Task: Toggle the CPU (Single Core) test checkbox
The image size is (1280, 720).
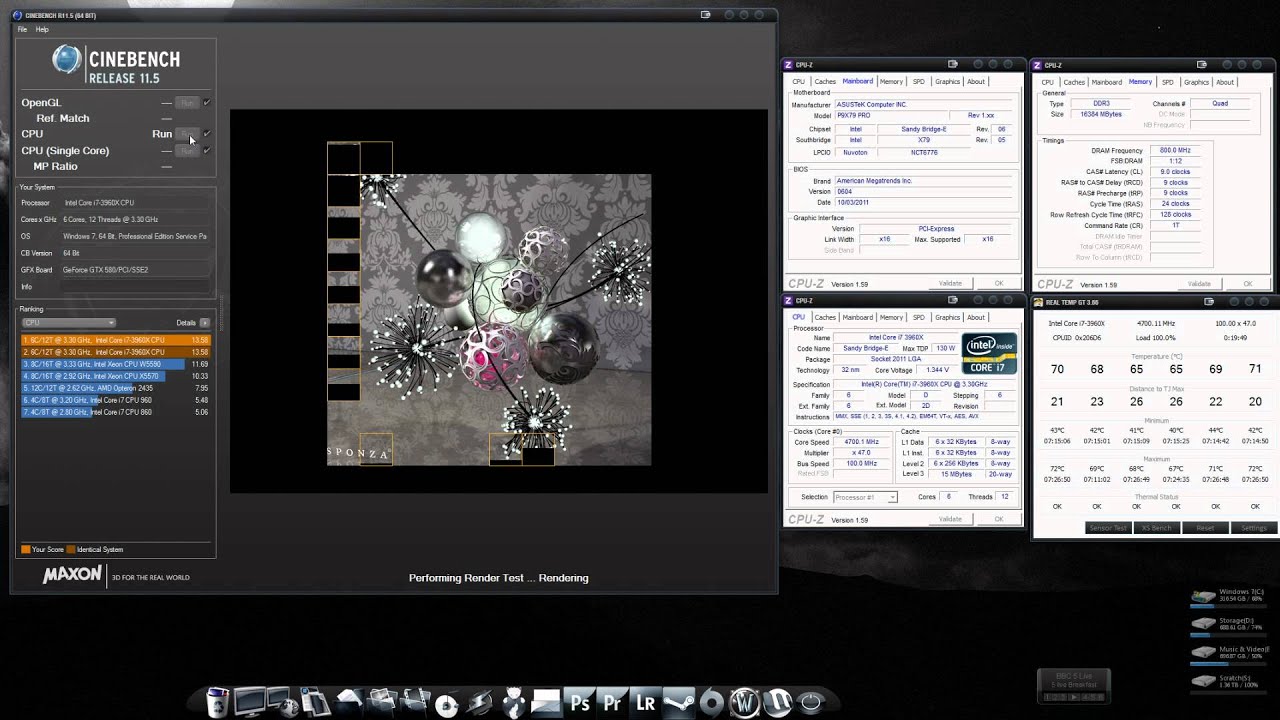Action: 206,150
